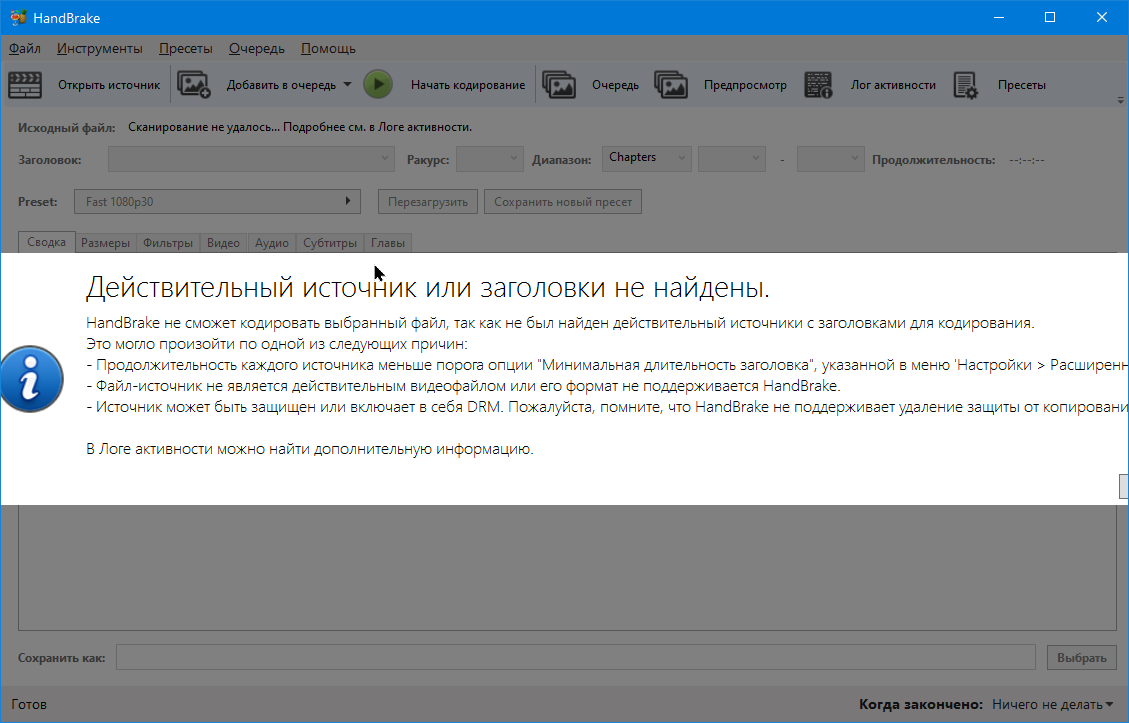The height and width of the screenshot is (723, 1129).
Task: Click the Activity Log icon
Action: (x=818, y=85)
